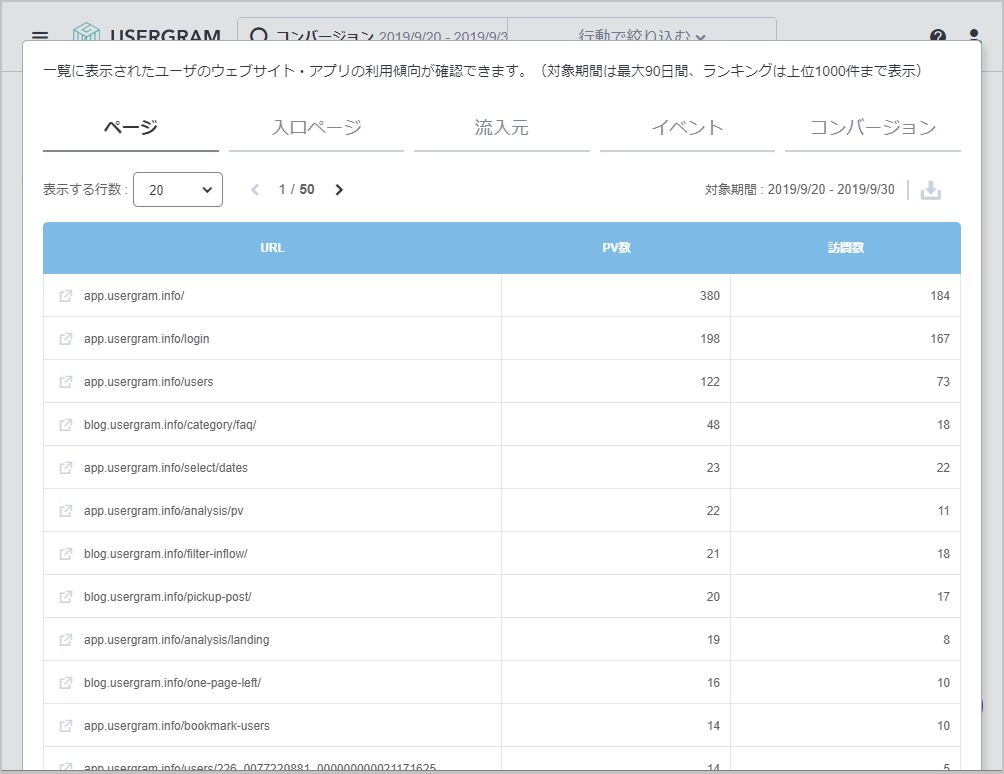This screenshot has width=1004, height=774.
Task: Open the コンバージョン tab
Action: [x=872, y=128]
